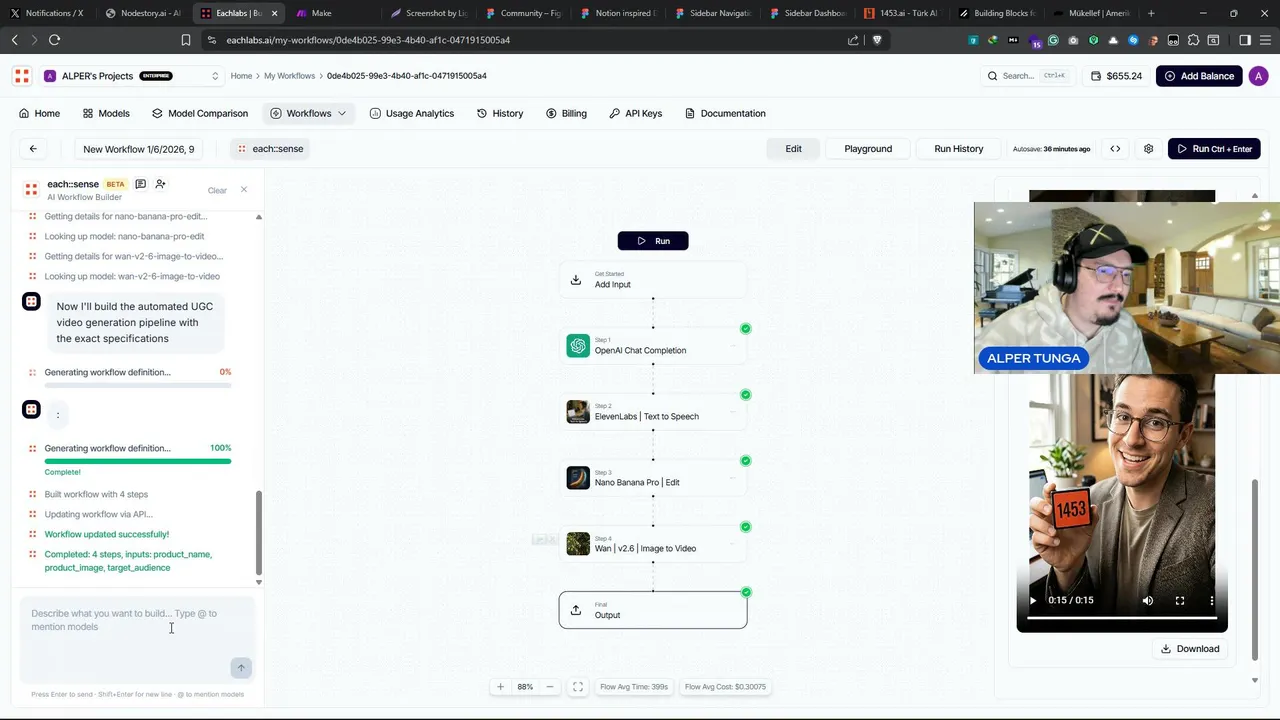Open Run History view
This screenshot has height=720, width=1280.
pyautogui.click(x=959, y=149)
